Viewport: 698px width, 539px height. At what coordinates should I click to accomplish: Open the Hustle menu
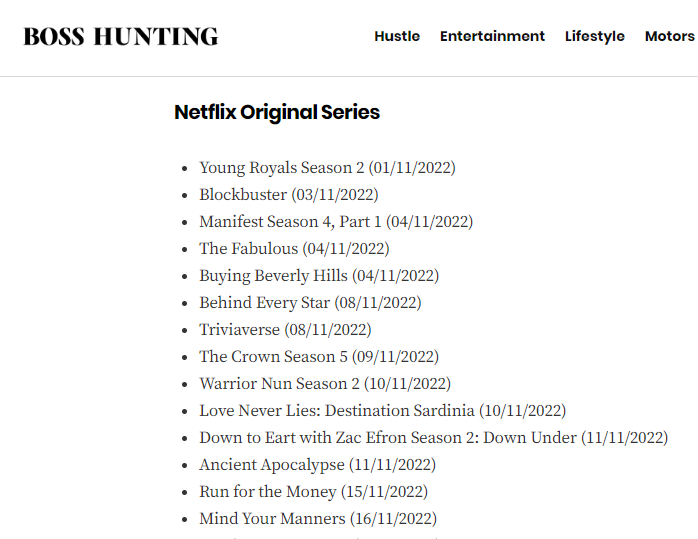(397, 36)
